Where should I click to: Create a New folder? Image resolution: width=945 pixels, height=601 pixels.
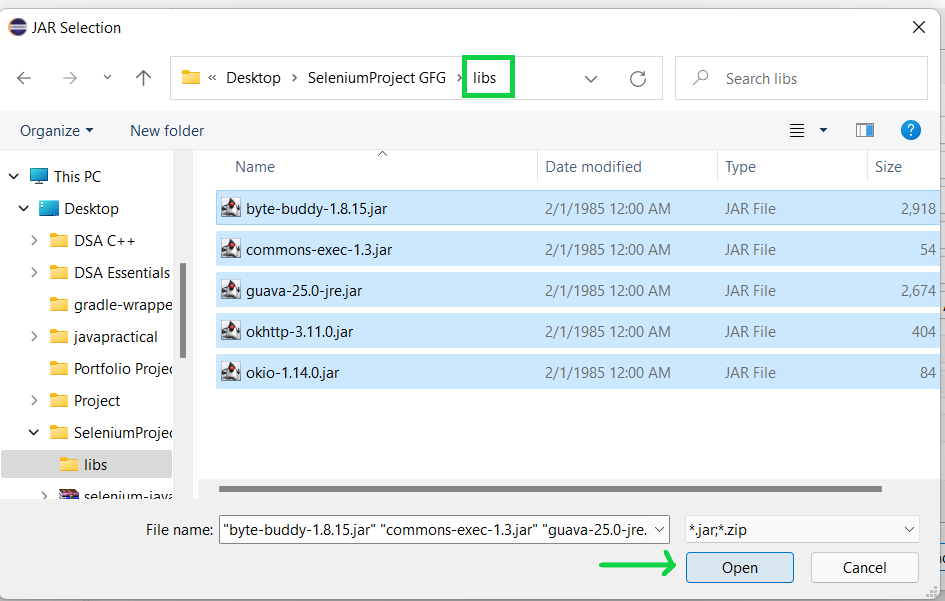coord(167,131)
